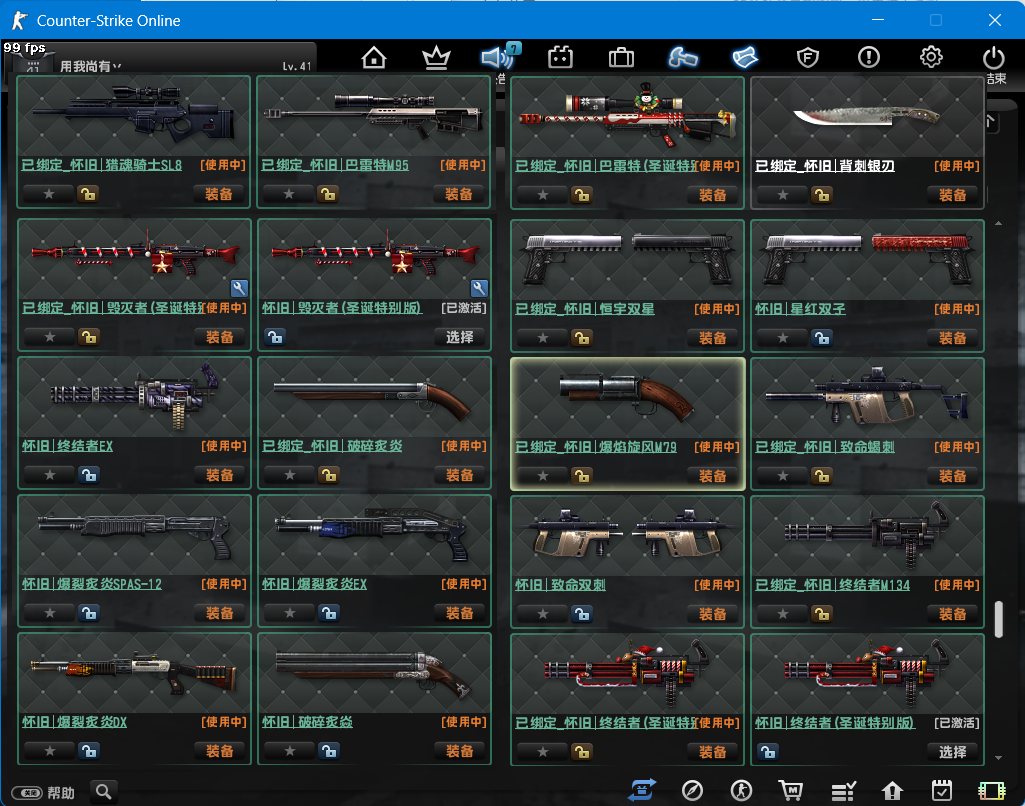Toggle the lock on 致命蝎刺

pos(821,476)
